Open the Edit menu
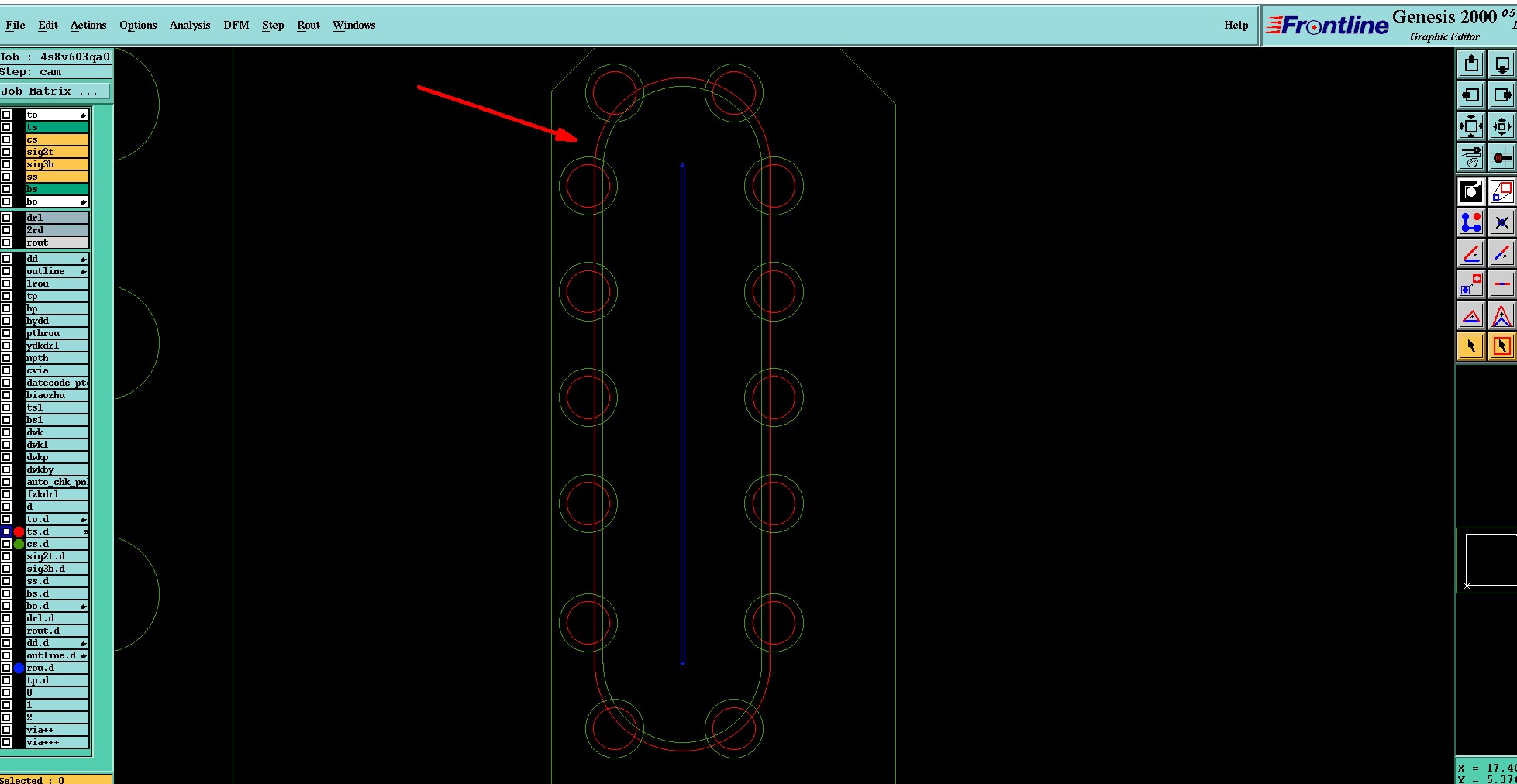The width and height of the screenshot is (1517, 784). (x=48, y=25)
